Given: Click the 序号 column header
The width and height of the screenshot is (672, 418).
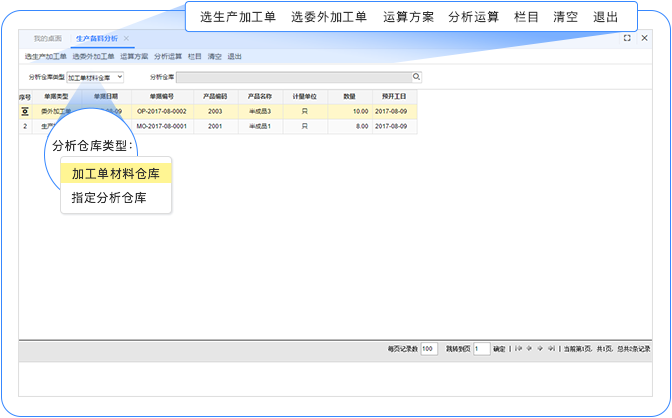Looking at the screenshot, I should tap(25, 97).
